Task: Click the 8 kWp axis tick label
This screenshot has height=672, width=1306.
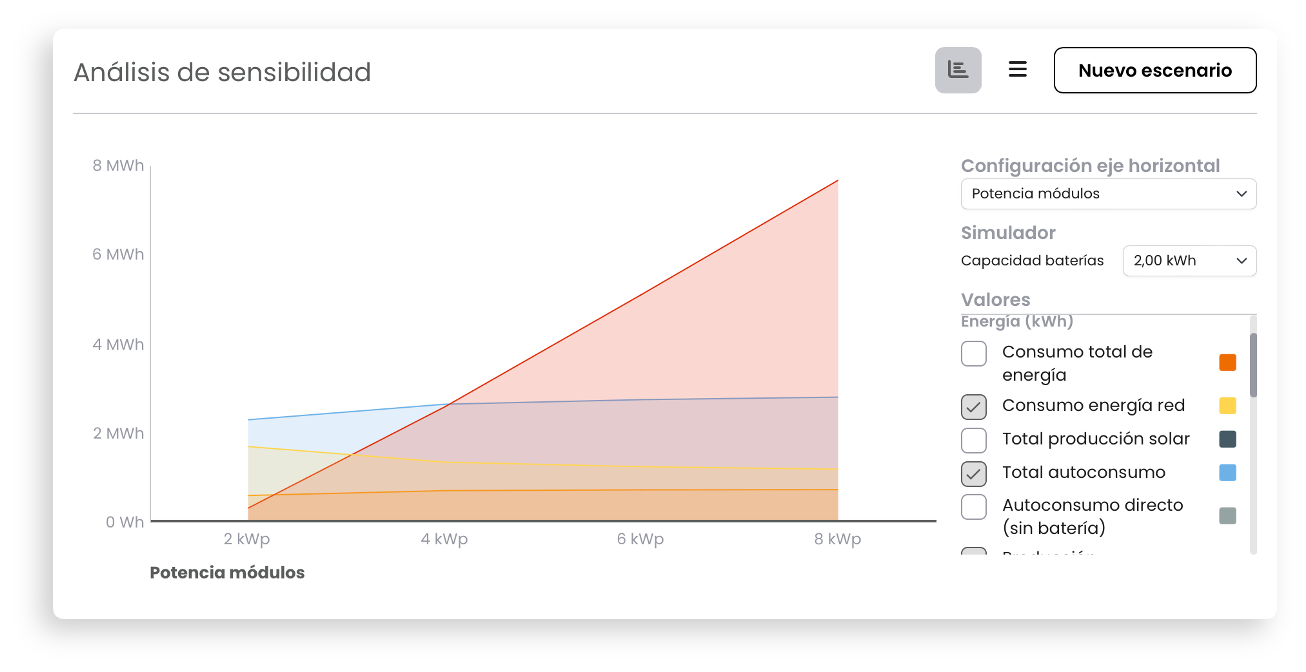Action: (837, 539)
